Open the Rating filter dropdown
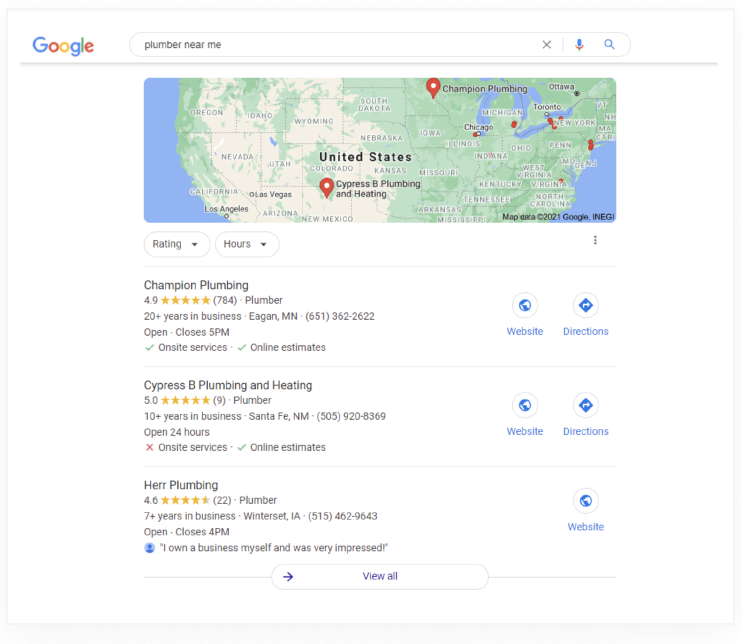Image resolution: width=742 pixels, height=644 pixels. coord(177,244)
